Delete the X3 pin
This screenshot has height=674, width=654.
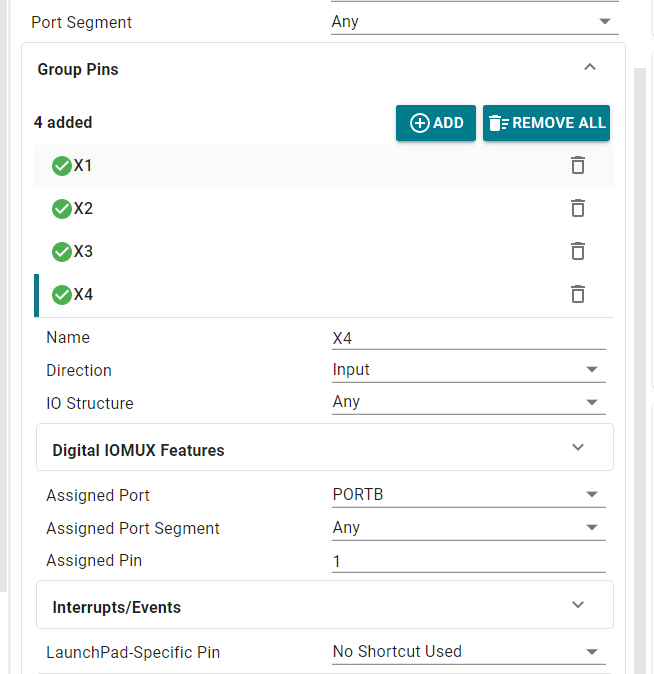[x=577, y=251]
